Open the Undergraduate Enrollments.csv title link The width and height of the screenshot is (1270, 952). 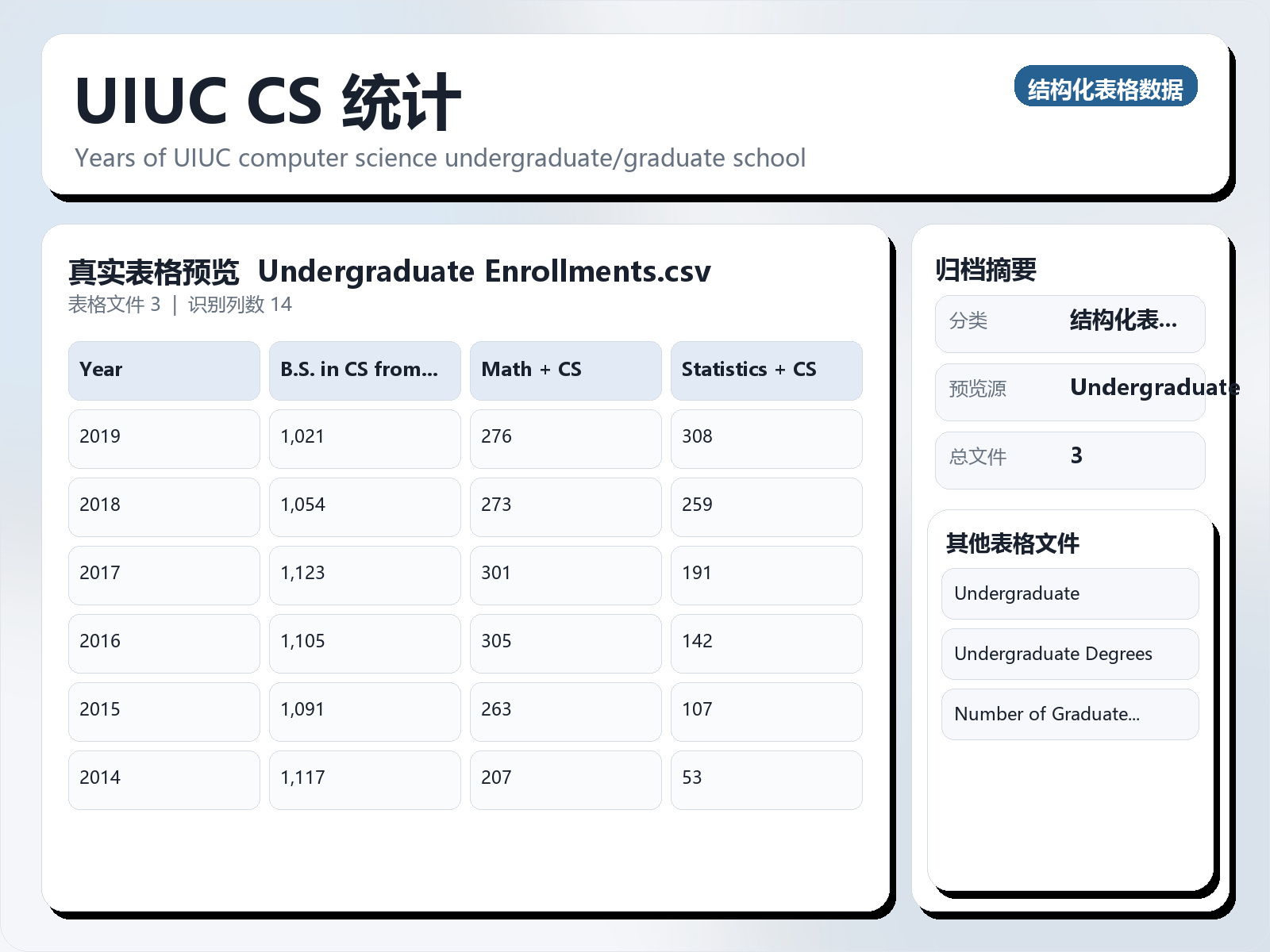(486, 271)
